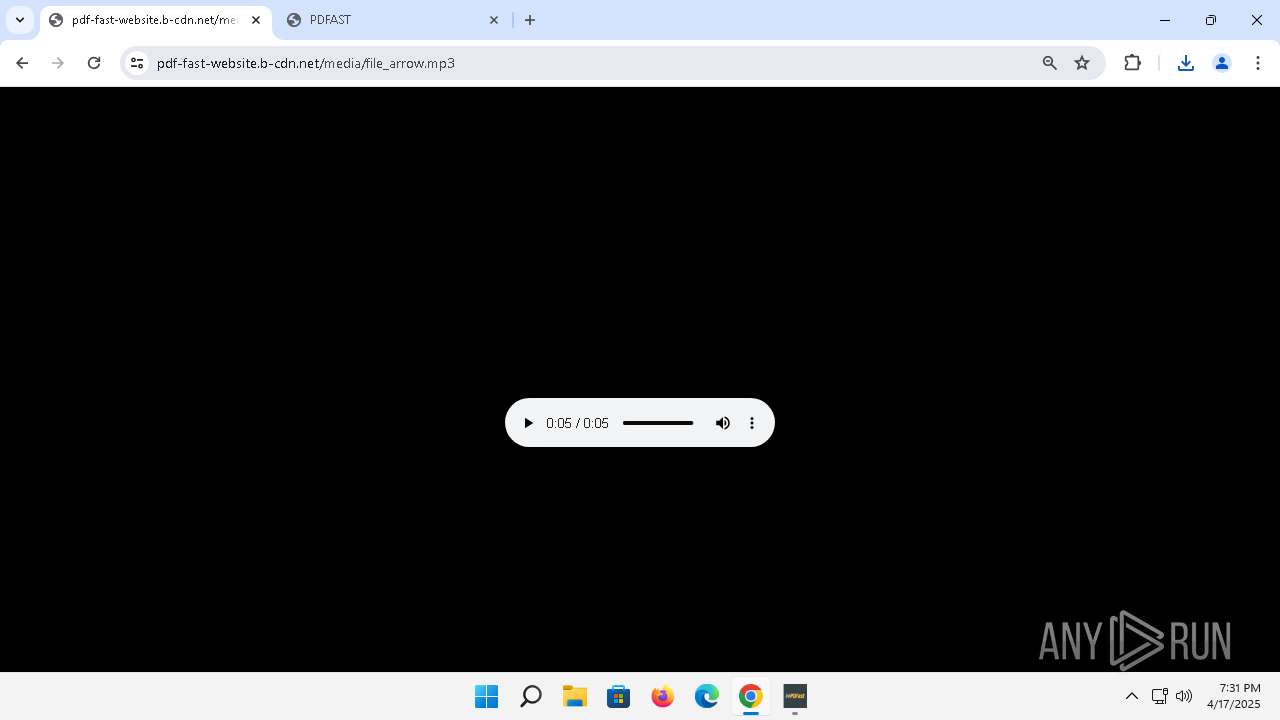The width and height of the screenshot is (1280, 720).
Task: Expand the tab search dropdown
Action: [x=20, y=20]
